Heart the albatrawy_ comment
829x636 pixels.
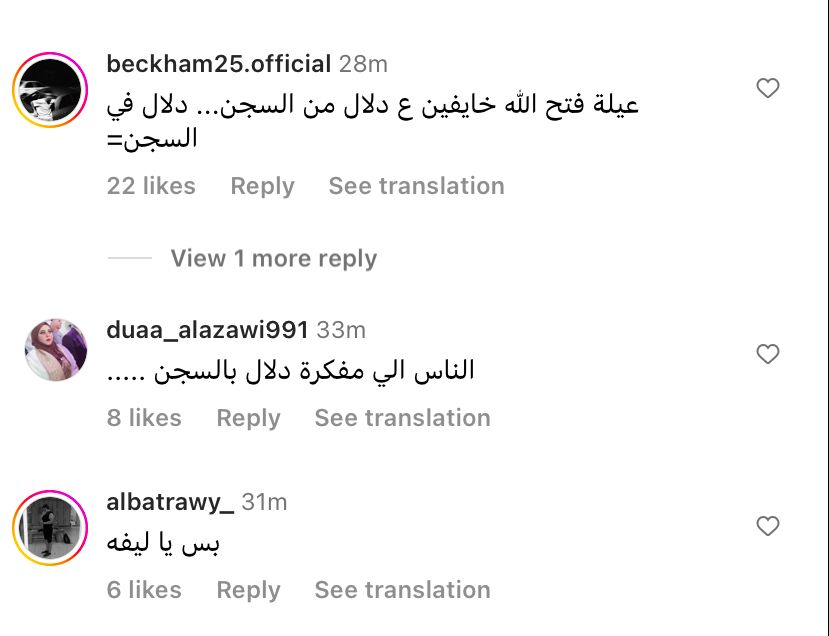(767, 526)
